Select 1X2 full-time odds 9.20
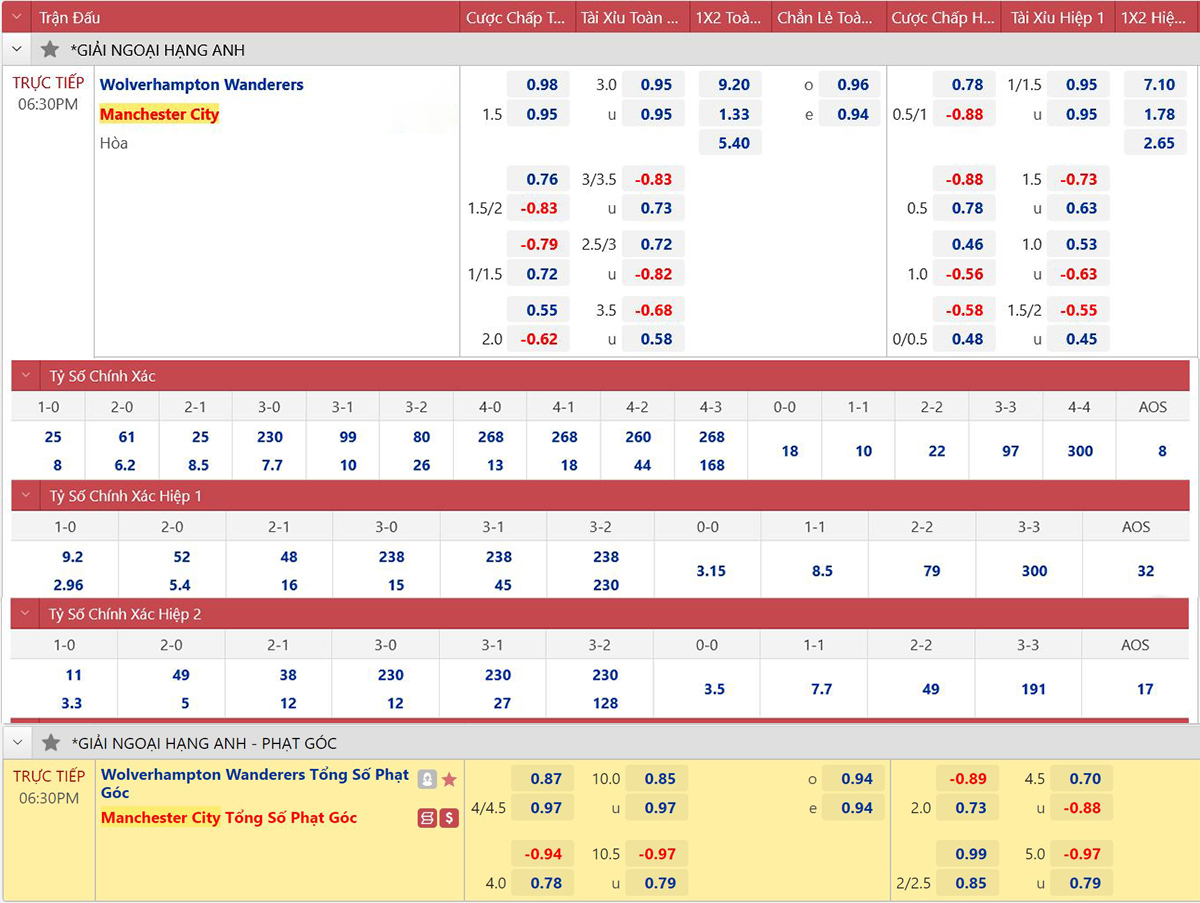Image resolution: width=1200 pixels, height=903 pixels. tap(733, 85)
